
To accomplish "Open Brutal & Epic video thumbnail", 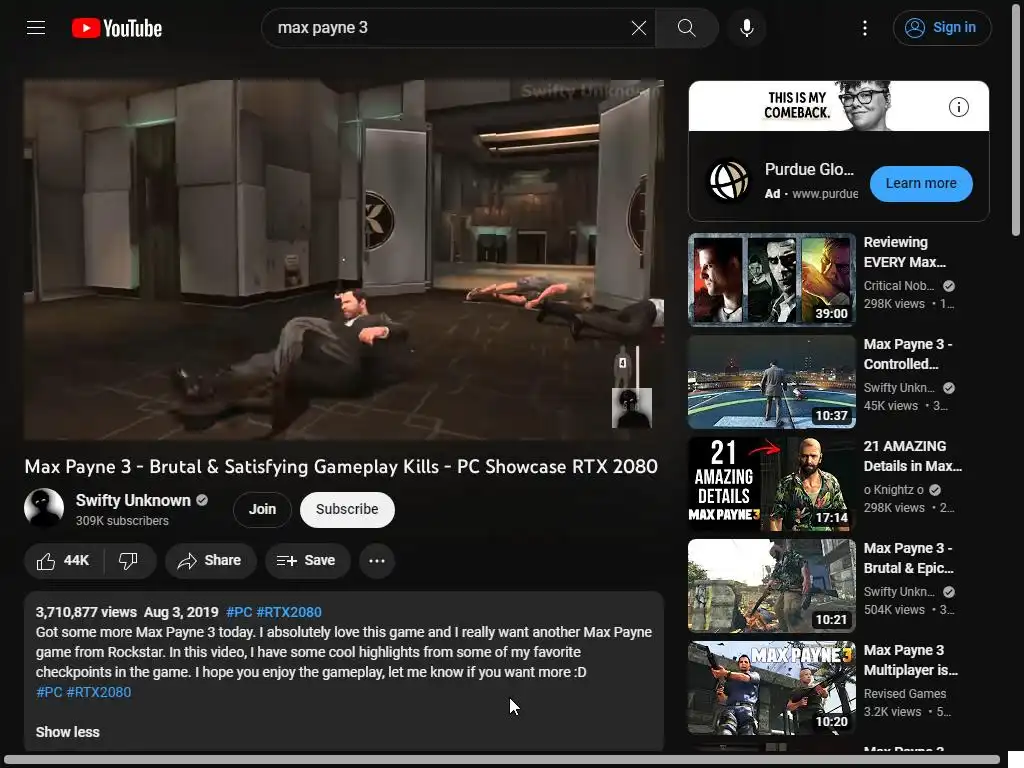I will click(x=771, y=585).
